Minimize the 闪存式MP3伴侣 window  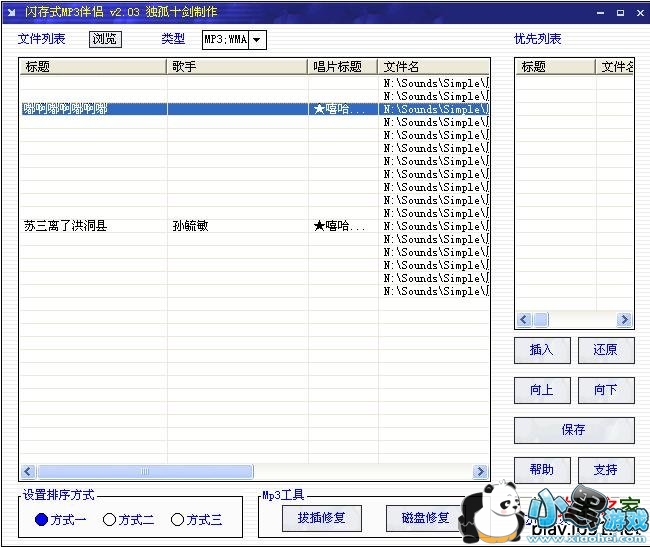(x=601, y=13)
